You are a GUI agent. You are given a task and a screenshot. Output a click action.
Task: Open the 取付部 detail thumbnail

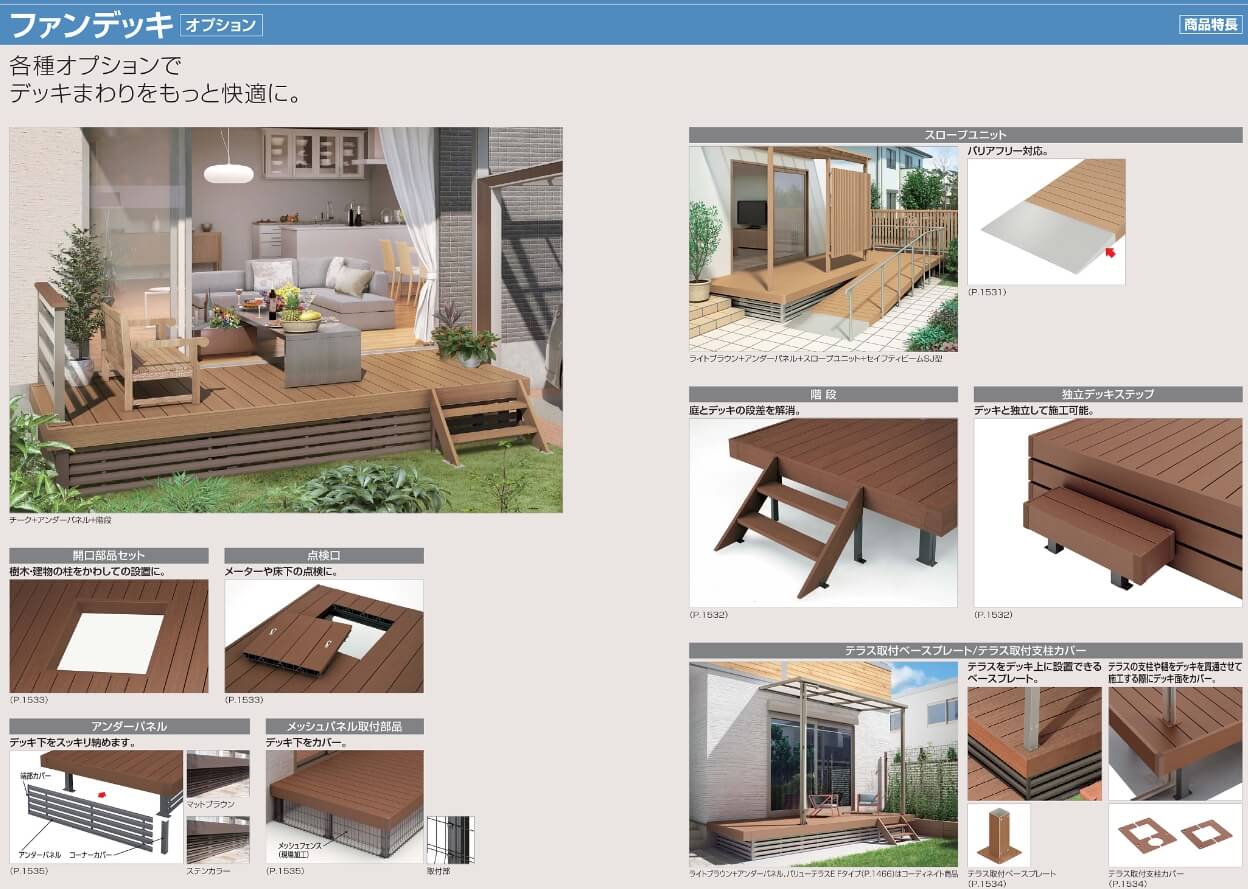pyautogui.click(x=451, y=840)
